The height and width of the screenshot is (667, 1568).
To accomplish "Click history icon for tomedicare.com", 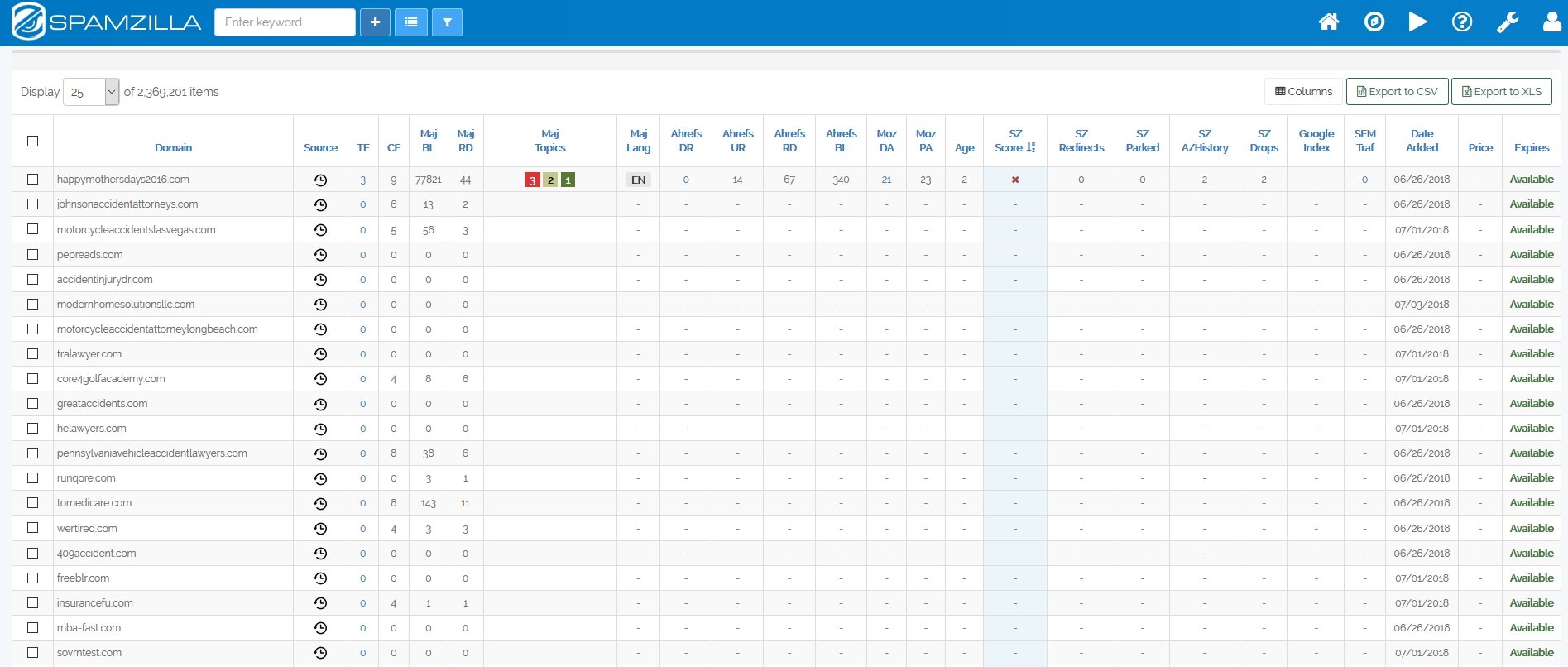I will coord(320,503).
